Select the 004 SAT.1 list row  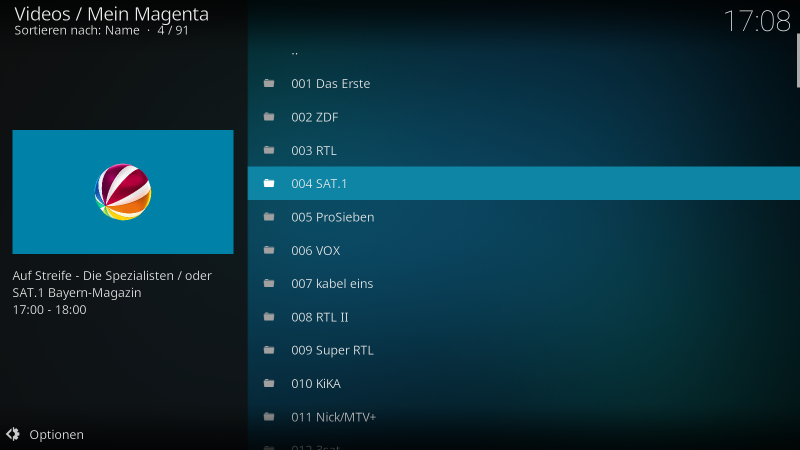(523, 183)
